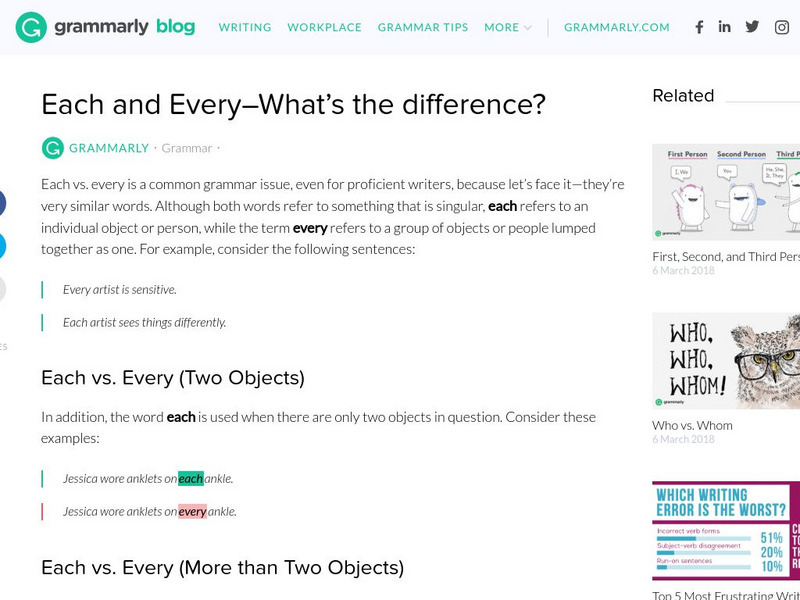Share article via light-blue Twitter side button
The image size is (800, 600).
click(x=2, y=246)
